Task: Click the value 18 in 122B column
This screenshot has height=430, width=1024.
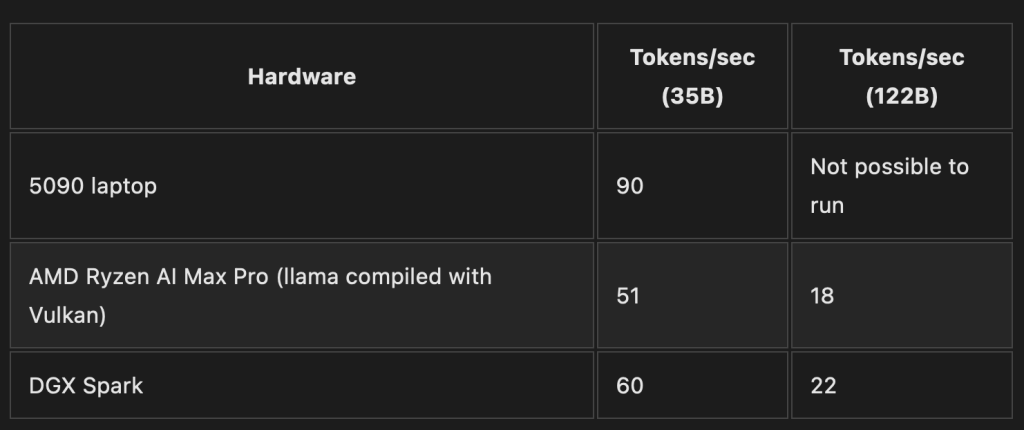Action: [x=822, y=295]
